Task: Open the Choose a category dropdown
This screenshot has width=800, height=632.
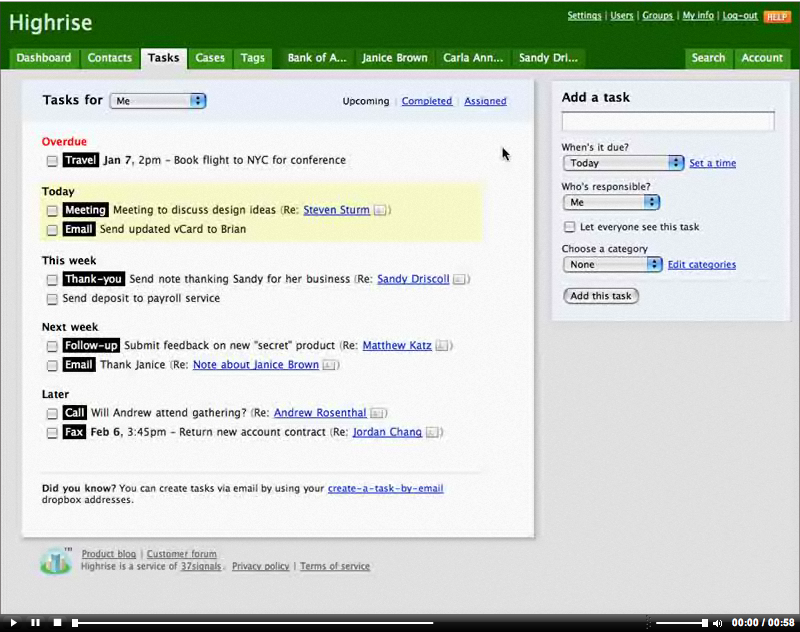Action: (x=612, y=265)
